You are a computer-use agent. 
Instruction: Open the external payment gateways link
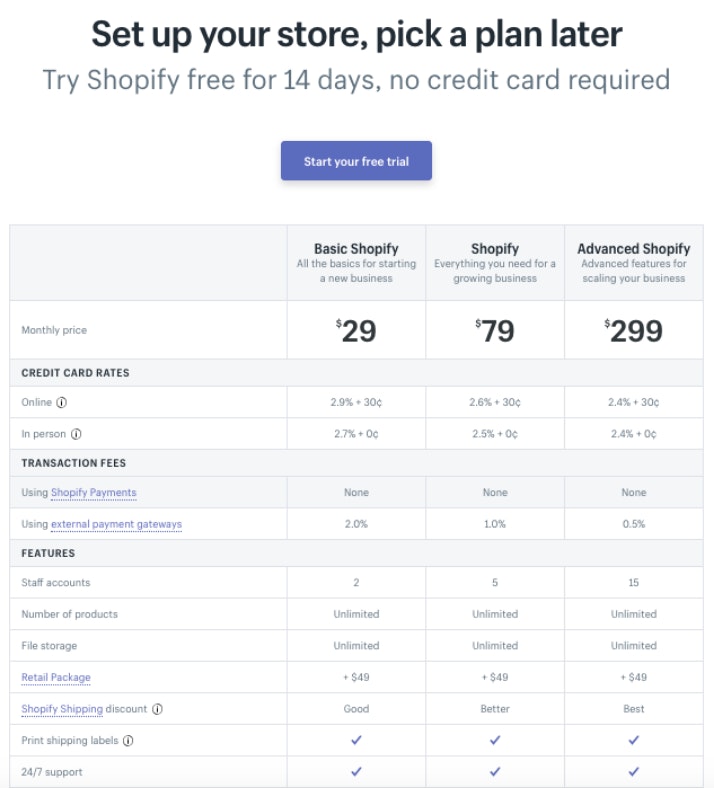pyautogui.click(x=117, y=524)
